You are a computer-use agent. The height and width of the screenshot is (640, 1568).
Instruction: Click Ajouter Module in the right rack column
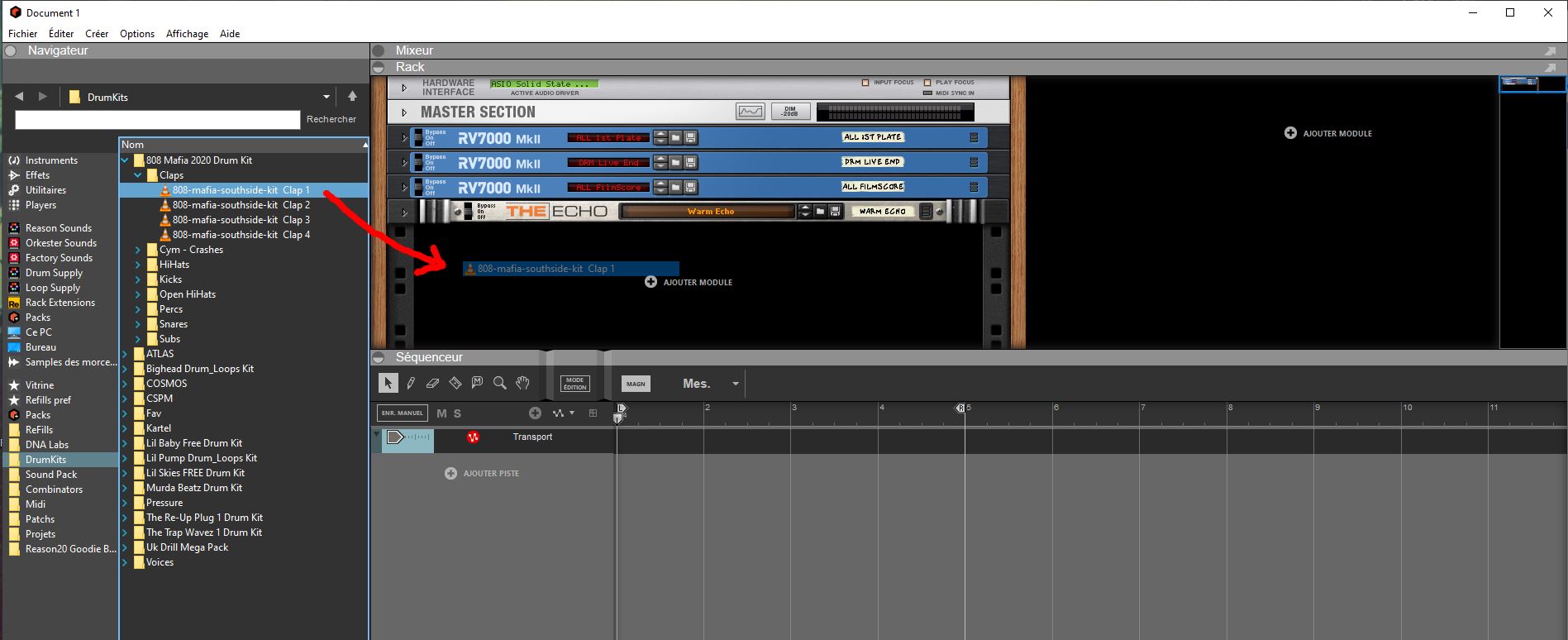[x=1328, y=133]
